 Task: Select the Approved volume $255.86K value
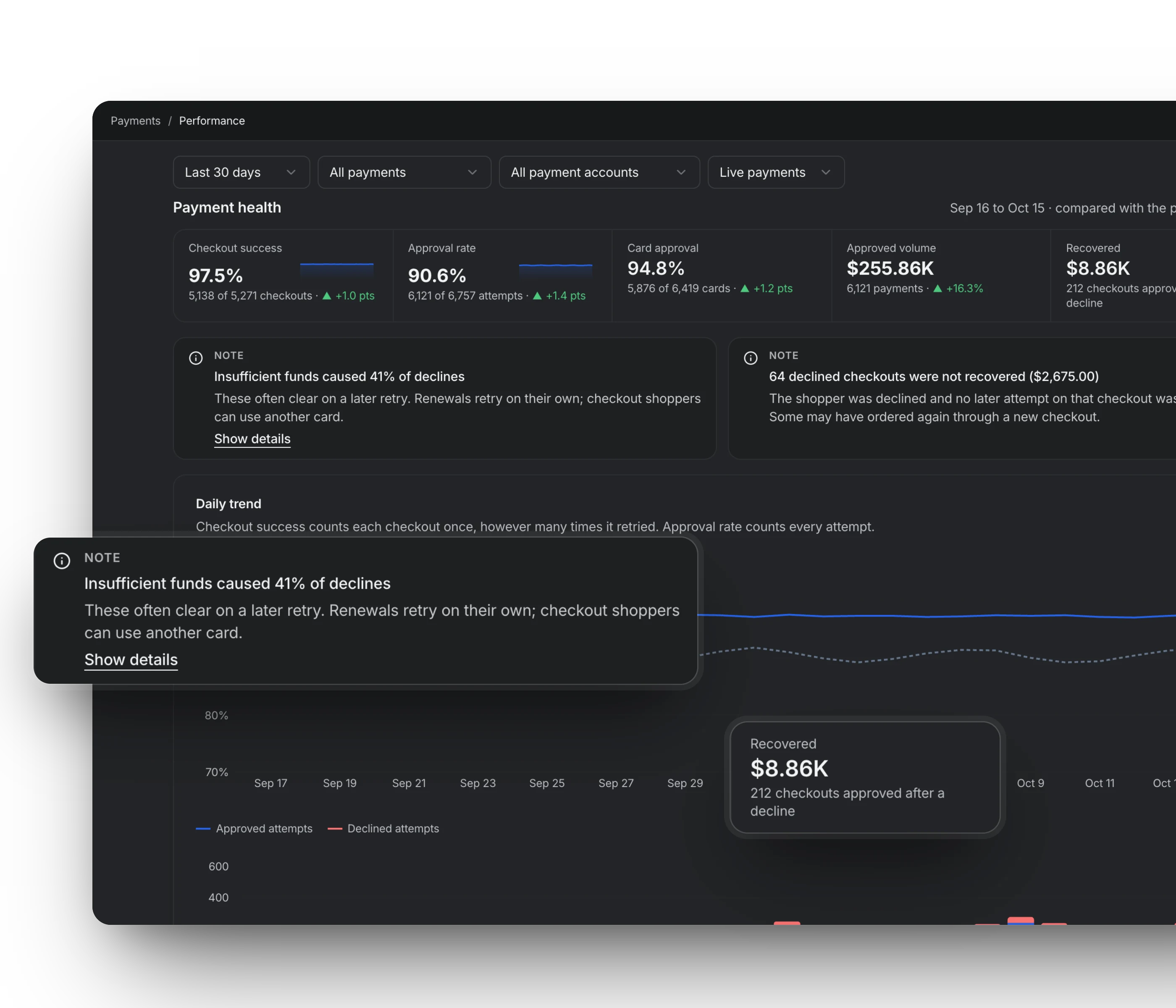[890, 268]
